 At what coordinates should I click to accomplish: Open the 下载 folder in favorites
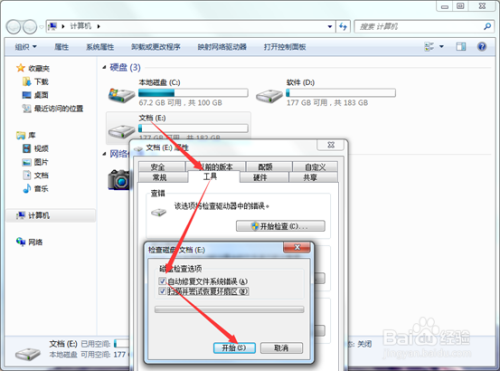coord(35,82)
